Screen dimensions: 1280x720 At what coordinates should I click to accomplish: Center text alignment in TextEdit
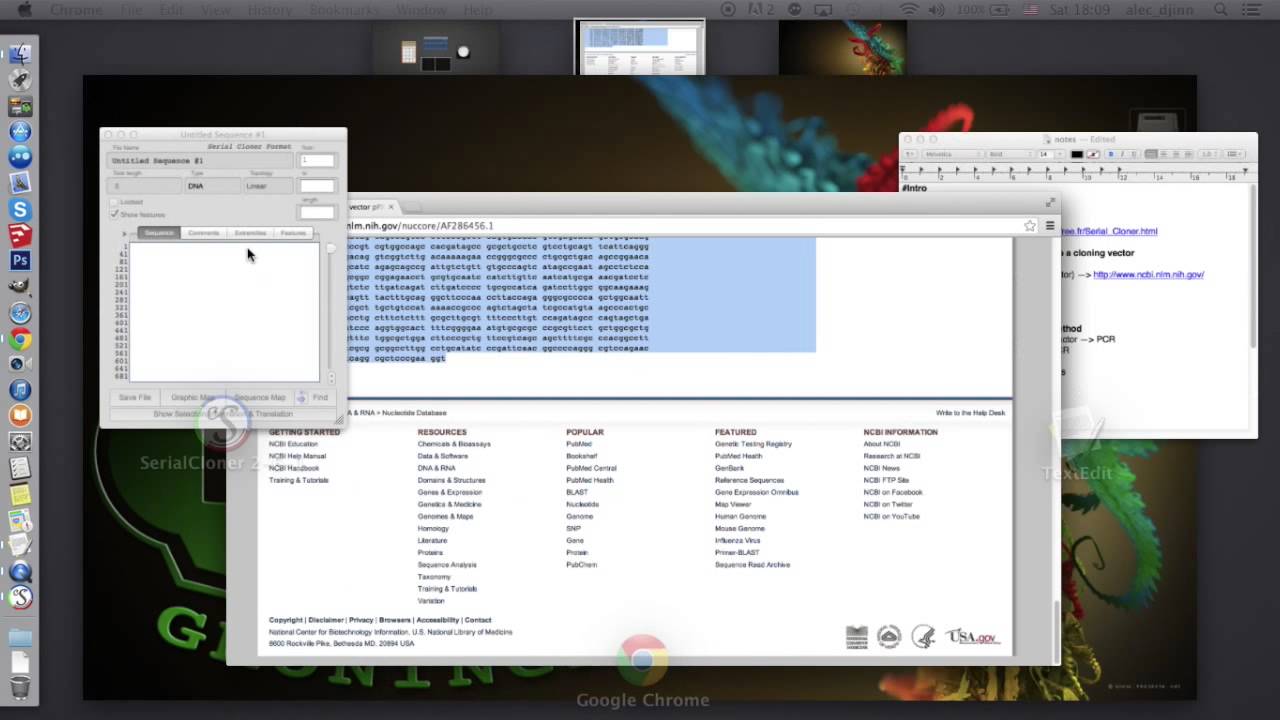point(1163,154)
